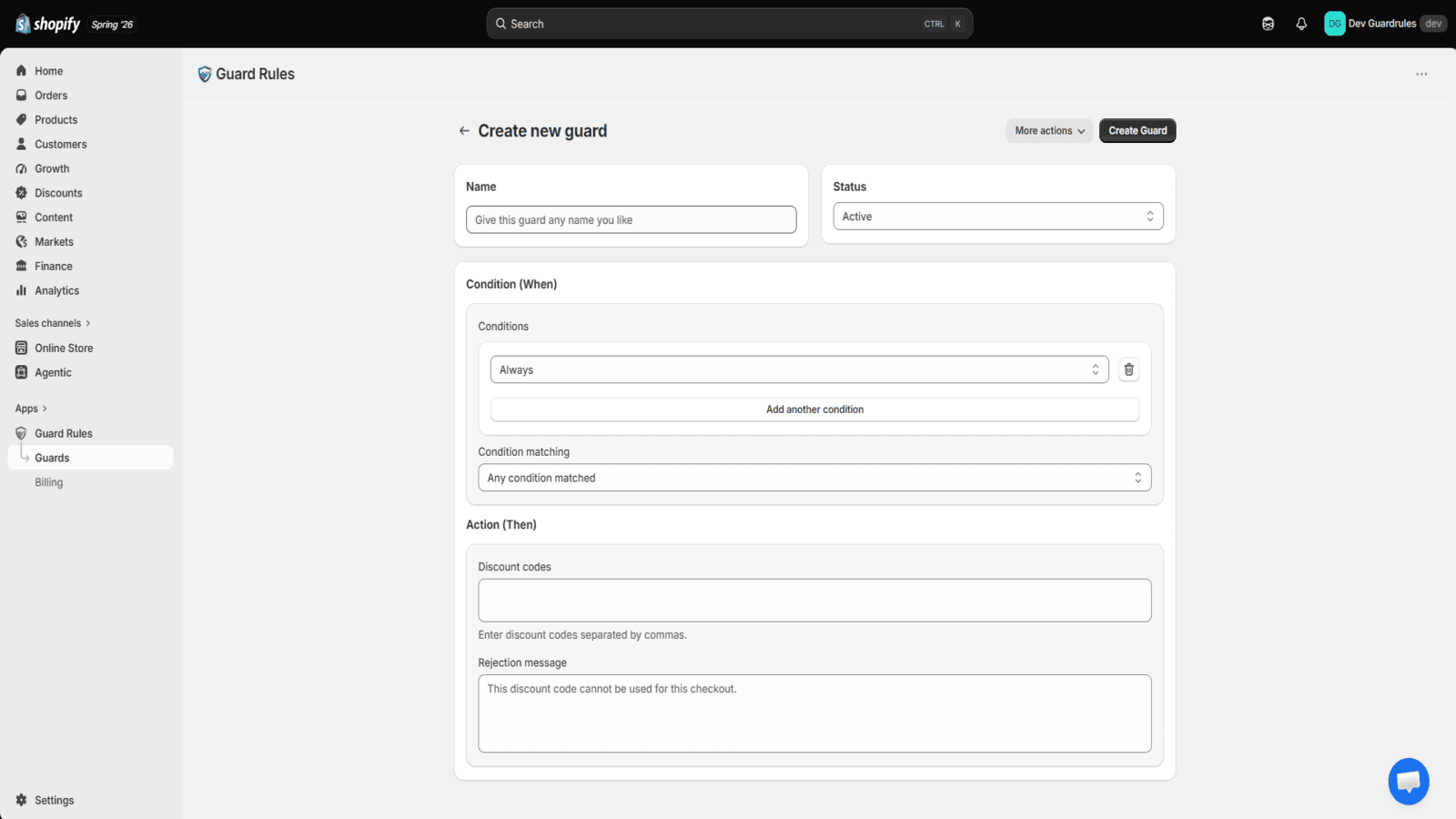Open Billing under Guard Rules

(x=49, y=482)
